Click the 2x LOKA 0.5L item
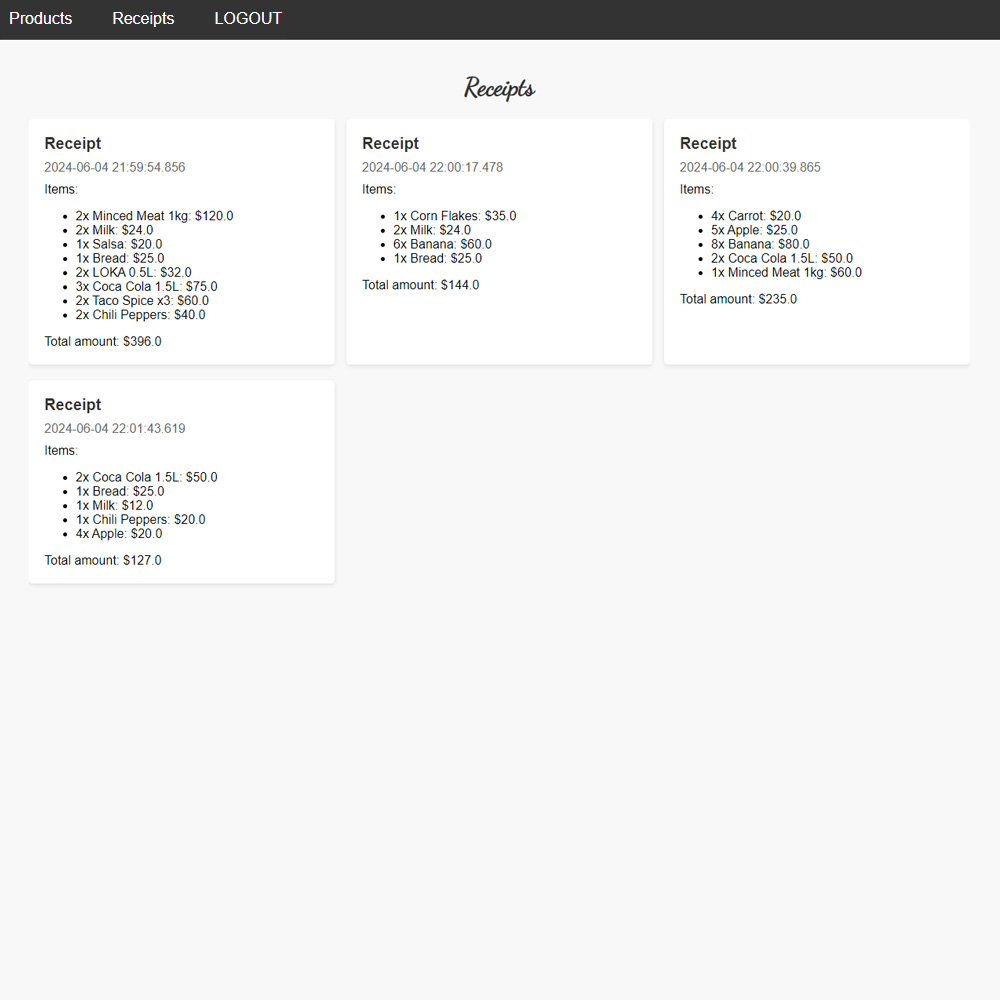Screen dimensions: 1000x1000 click(x=133, y=272)
